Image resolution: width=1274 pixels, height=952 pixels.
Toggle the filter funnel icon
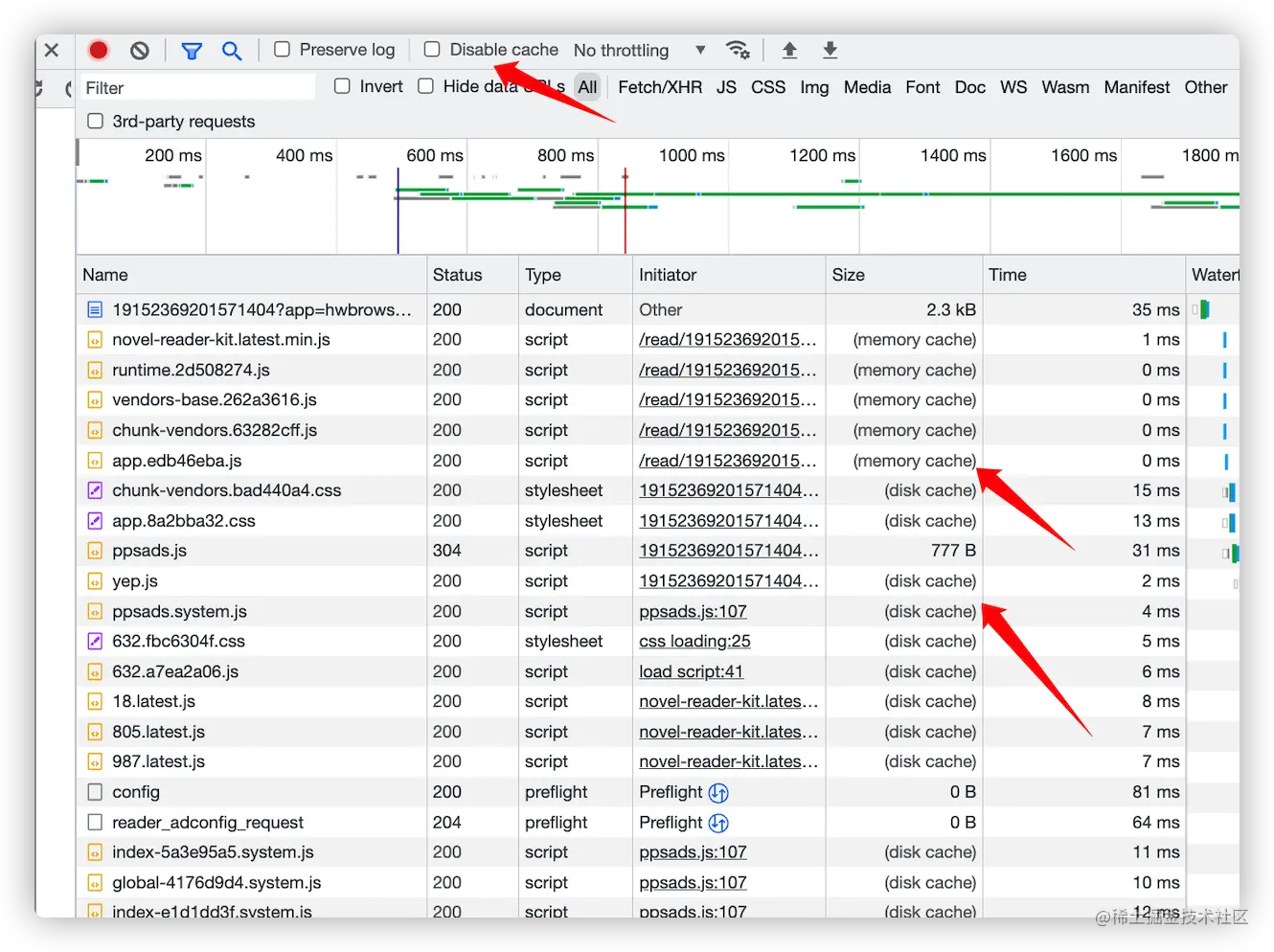tap(192, 50)
